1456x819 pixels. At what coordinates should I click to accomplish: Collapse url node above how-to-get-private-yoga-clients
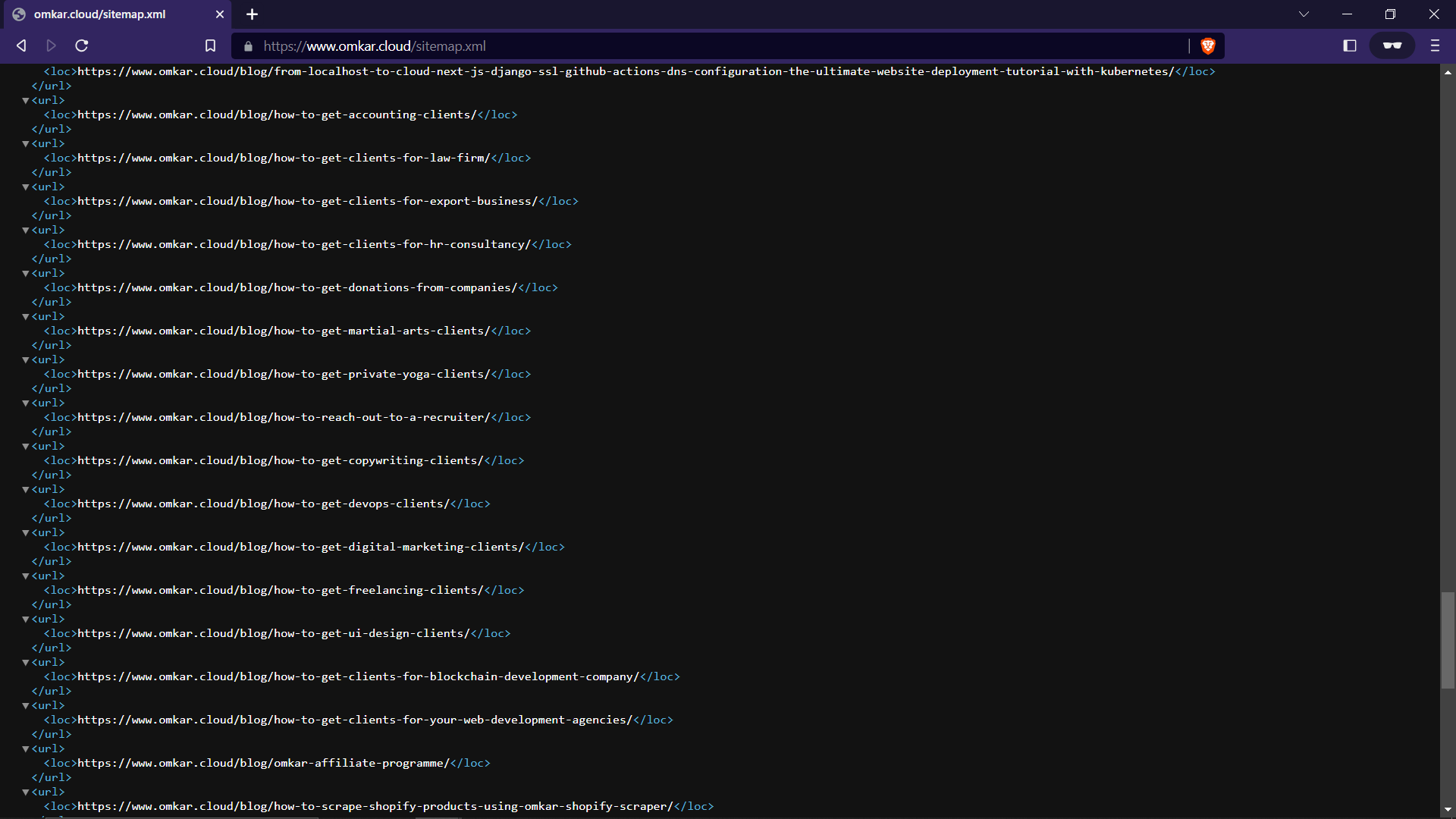click(x=26, y=359)
